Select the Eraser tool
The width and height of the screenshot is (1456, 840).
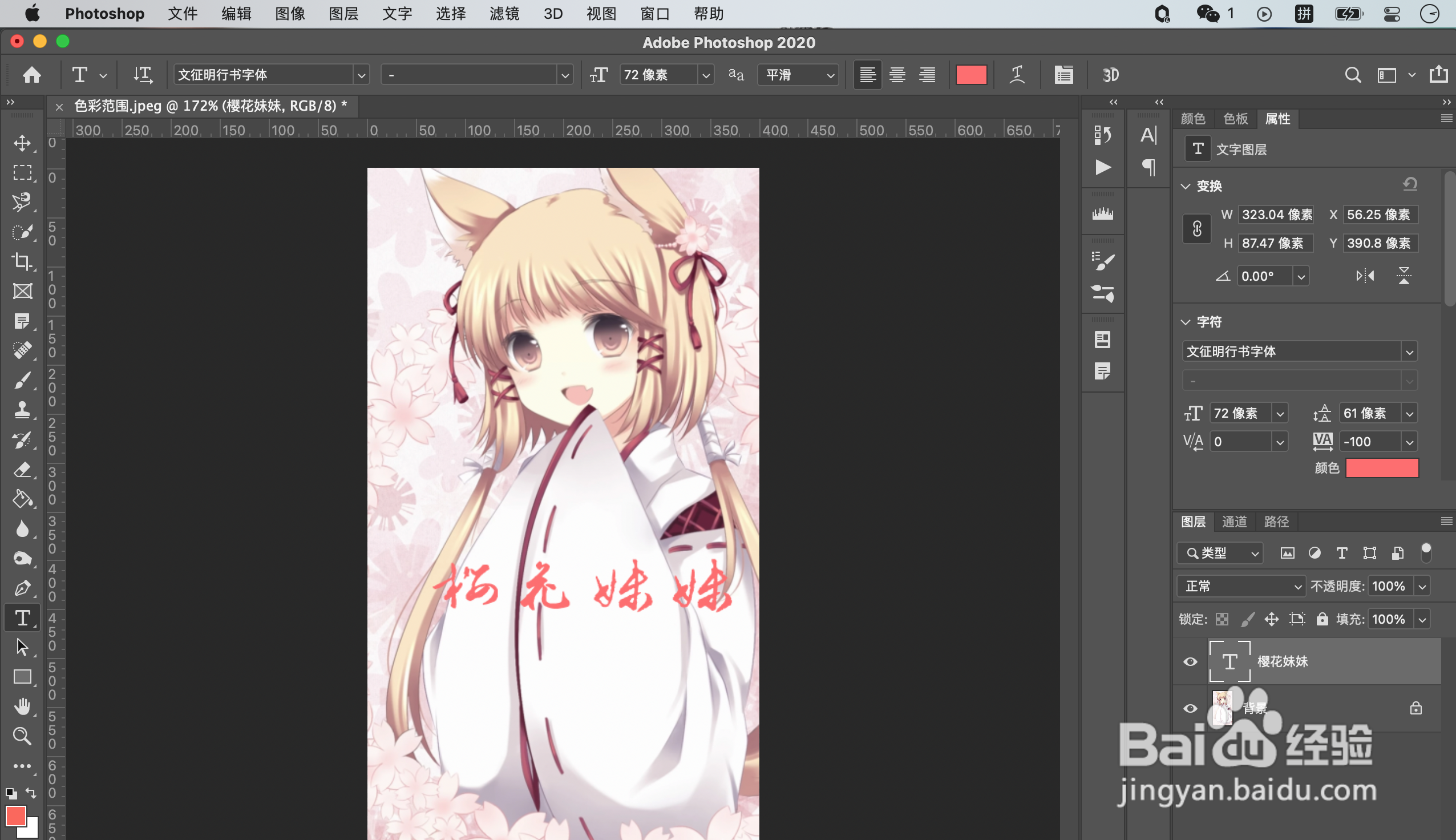[22, 470]
